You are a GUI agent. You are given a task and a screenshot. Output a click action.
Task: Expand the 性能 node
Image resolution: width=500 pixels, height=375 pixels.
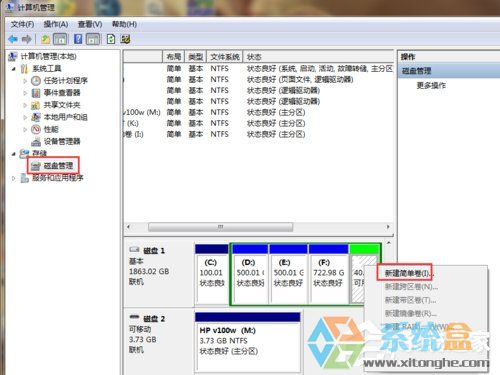[25, 129]
